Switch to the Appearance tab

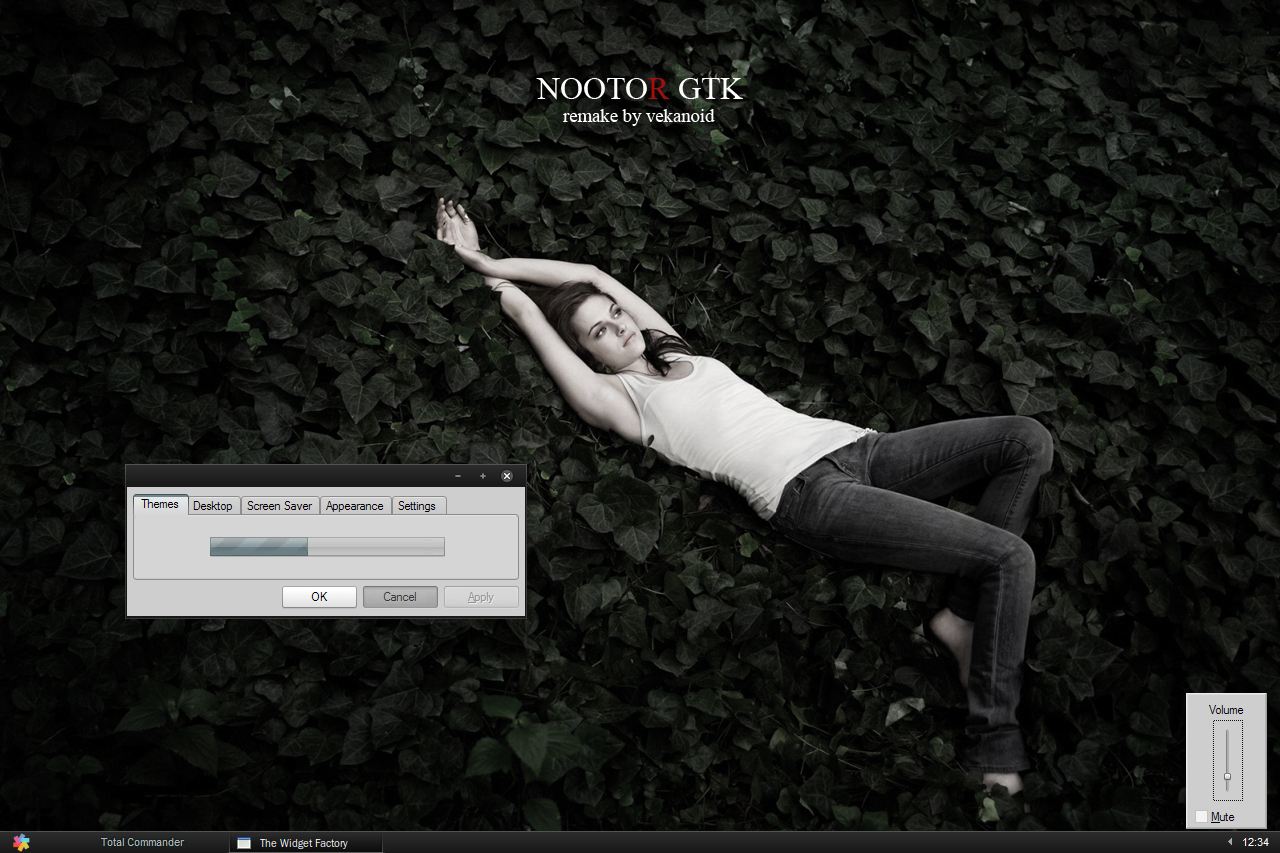(354, 506)
